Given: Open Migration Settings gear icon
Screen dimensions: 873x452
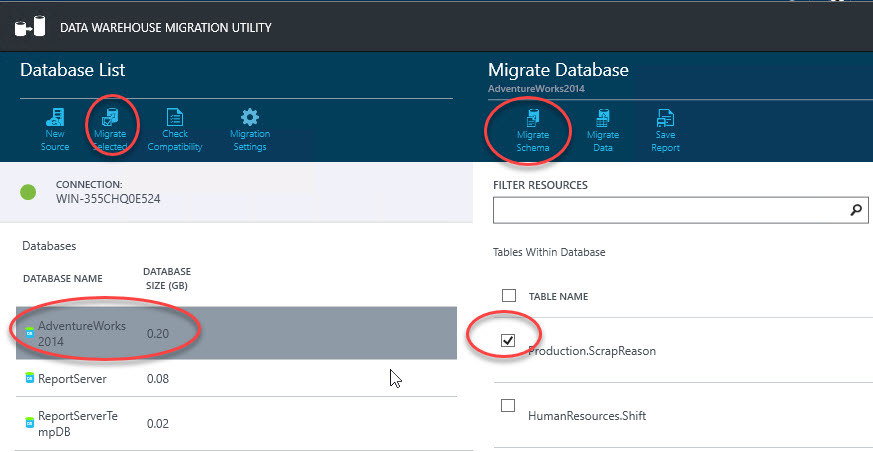Looking at the screenshot, I should point(250,117).
